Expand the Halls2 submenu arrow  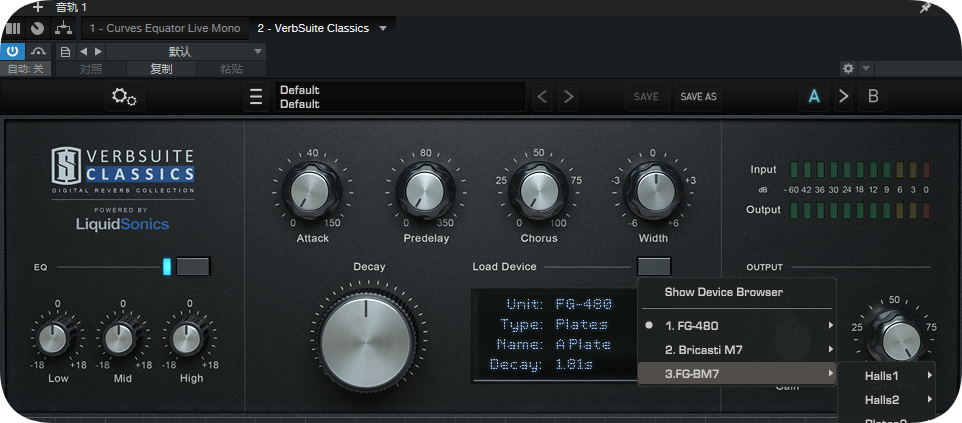929,399
